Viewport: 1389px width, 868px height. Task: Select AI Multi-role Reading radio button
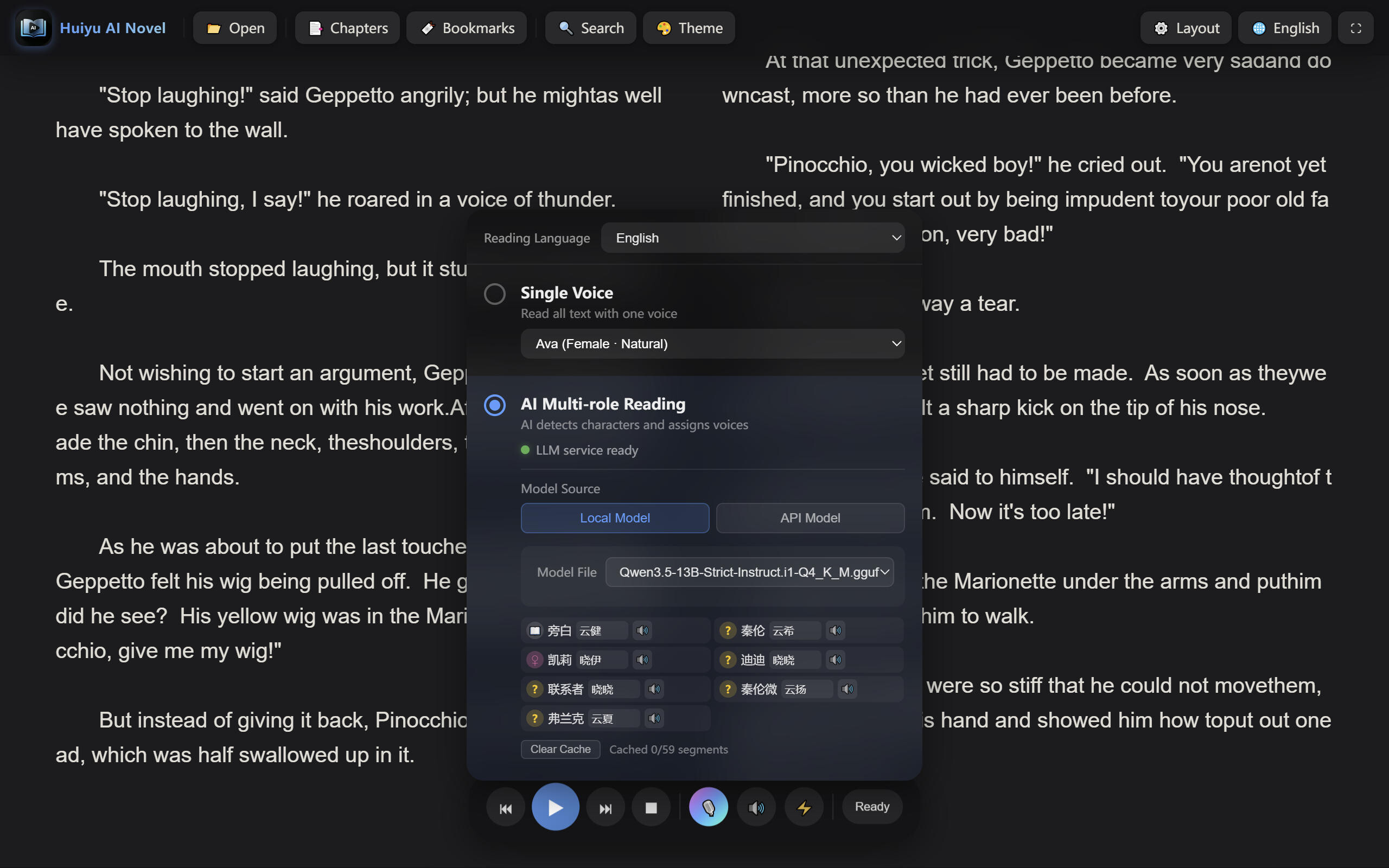click(494, 405)
